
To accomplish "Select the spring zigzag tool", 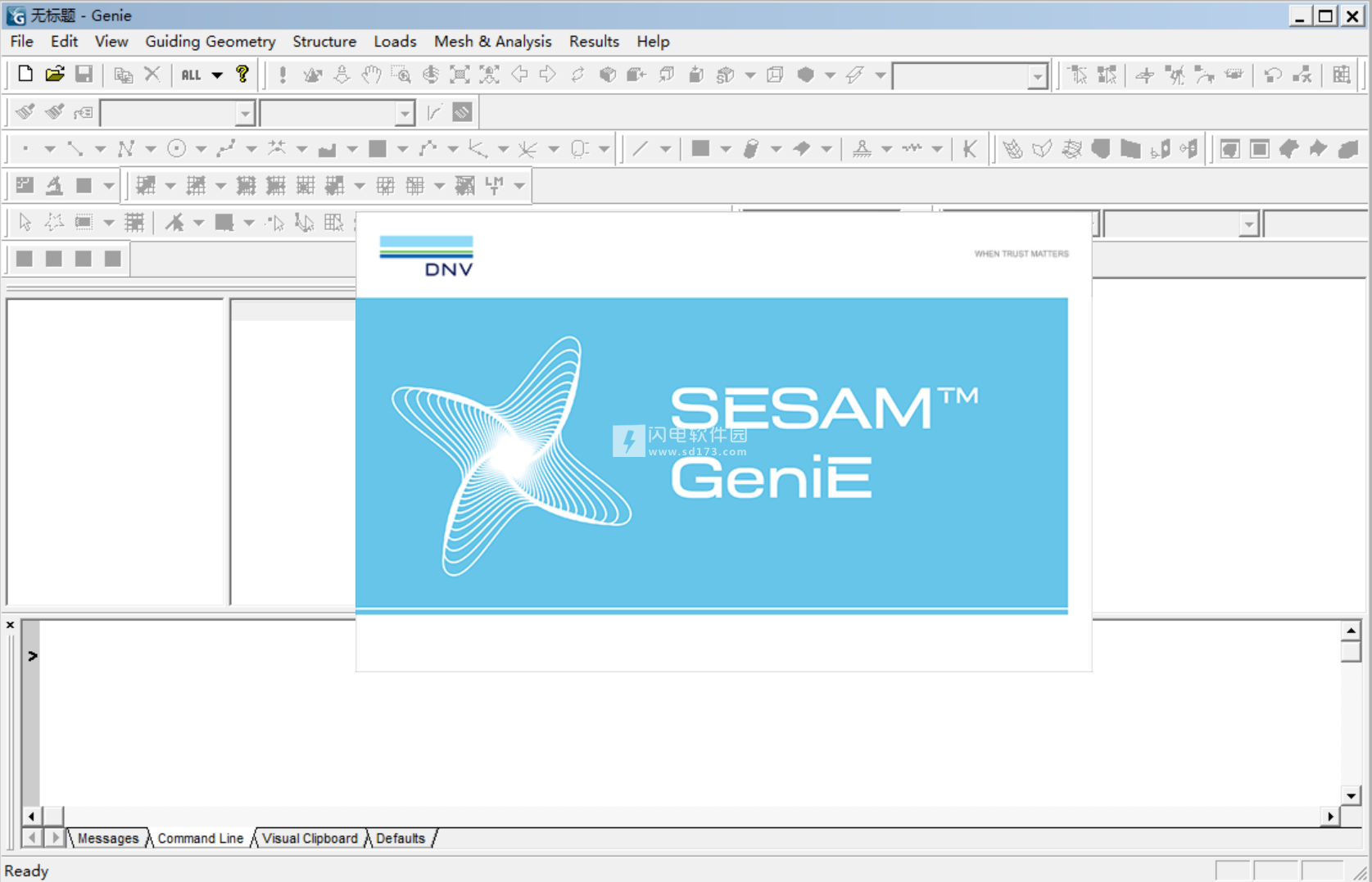I will 912,148.
